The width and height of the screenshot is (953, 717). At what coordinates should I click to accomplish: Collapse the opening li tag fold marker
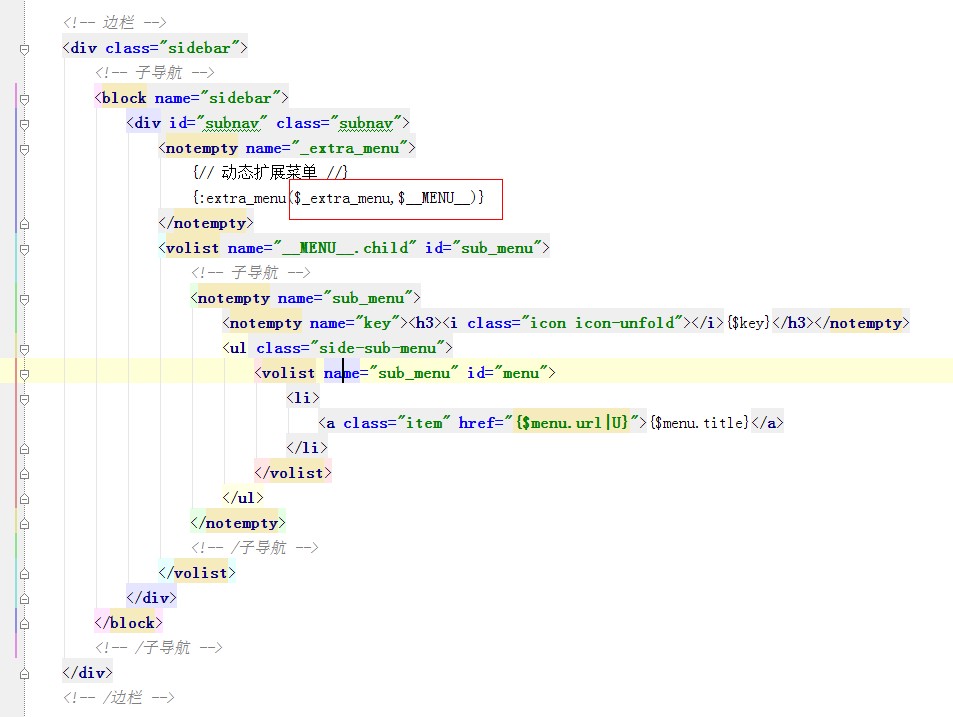pyautogui.click(x=23, y=398)
